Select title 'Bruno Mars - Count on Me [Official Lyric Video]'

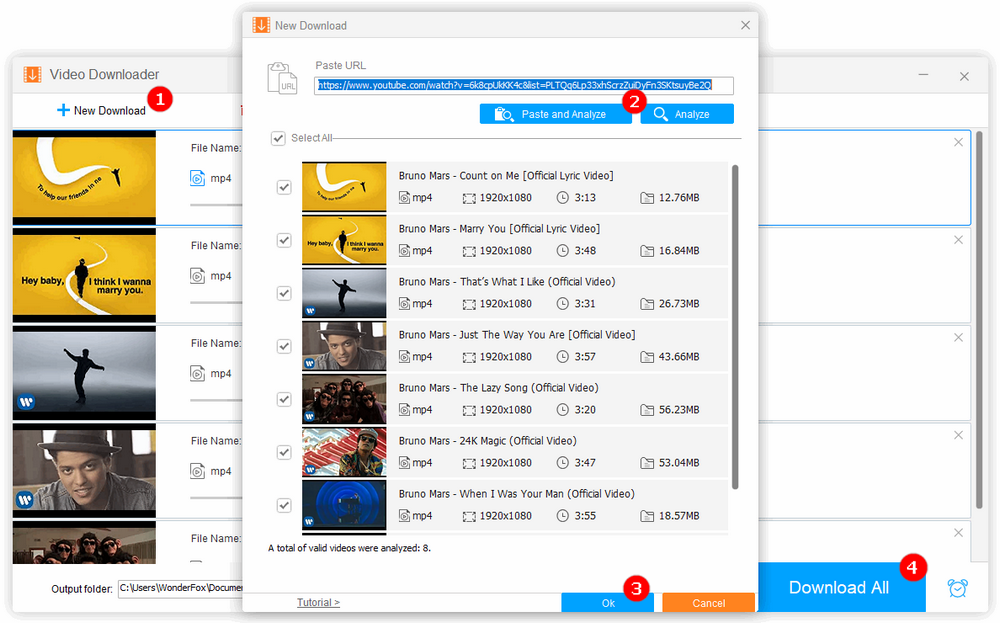(506, 175)
